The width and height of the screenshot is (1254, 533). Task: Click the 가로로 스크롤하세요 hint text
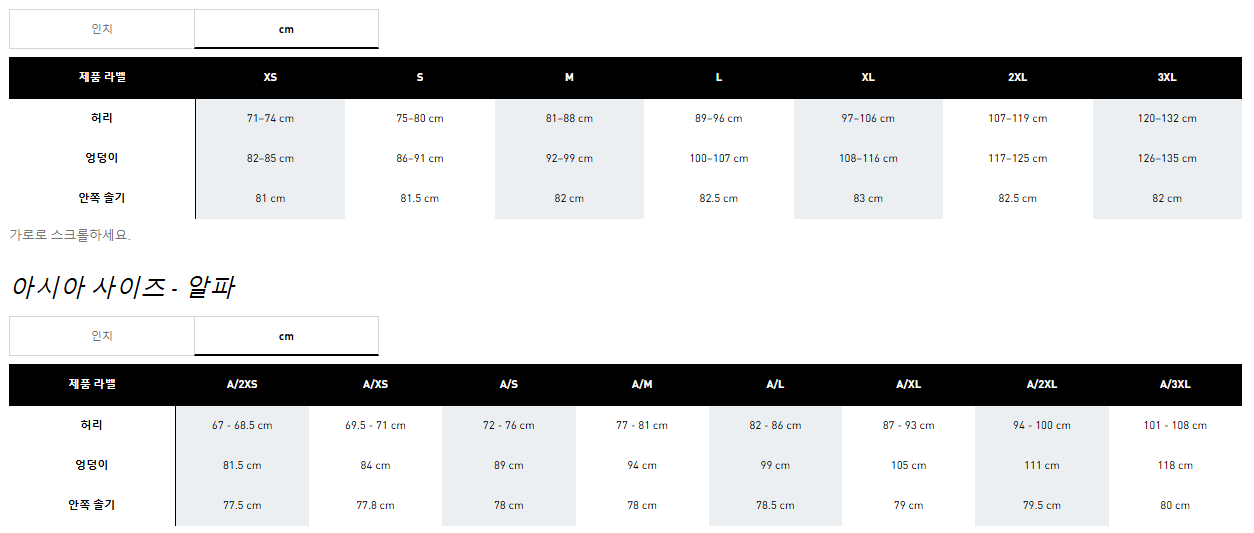pyautogui.click(x=70, y=235)
